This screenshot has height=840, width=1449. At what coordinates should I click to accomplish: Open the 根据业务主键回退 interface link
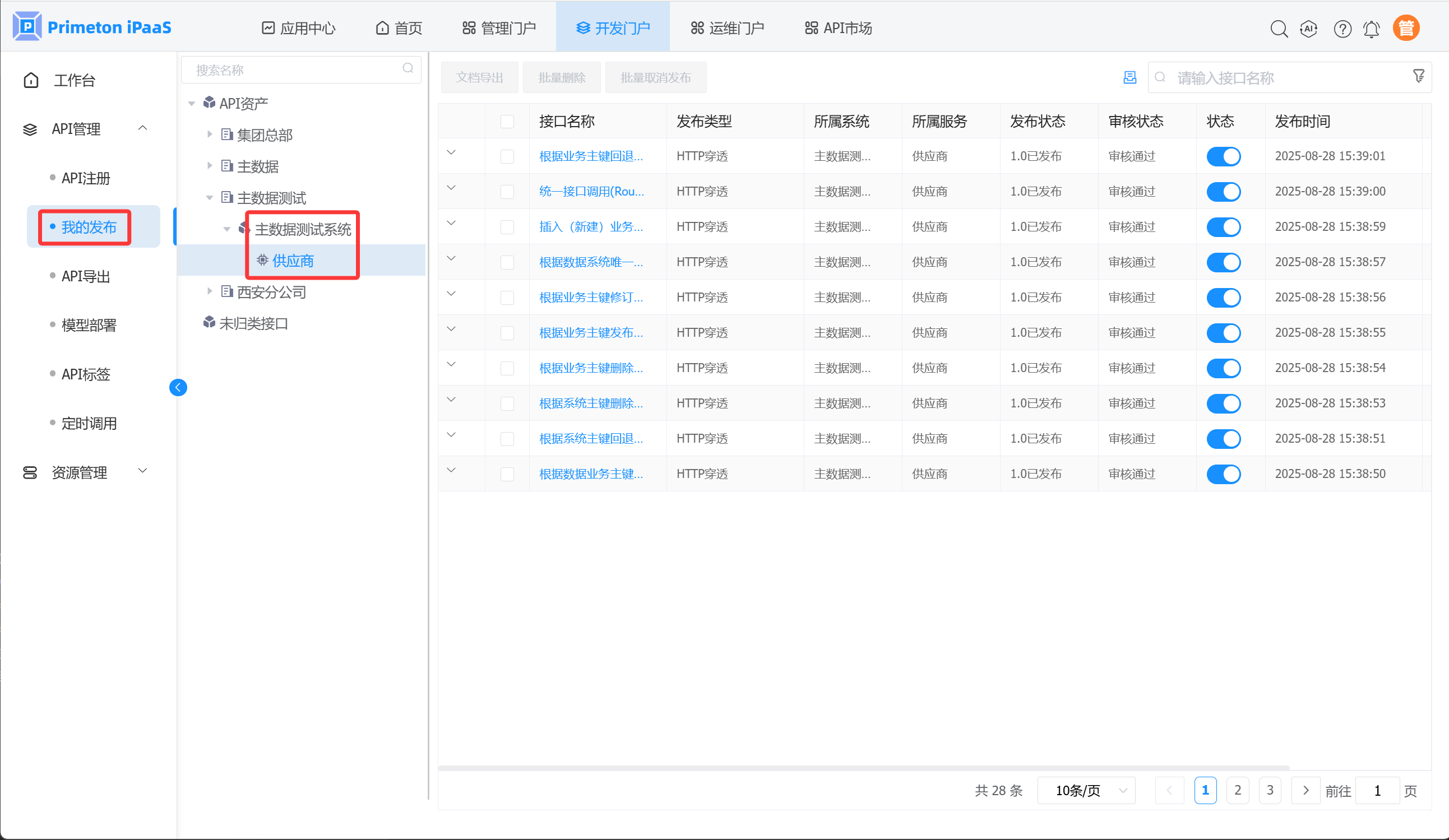click(590, 156)
